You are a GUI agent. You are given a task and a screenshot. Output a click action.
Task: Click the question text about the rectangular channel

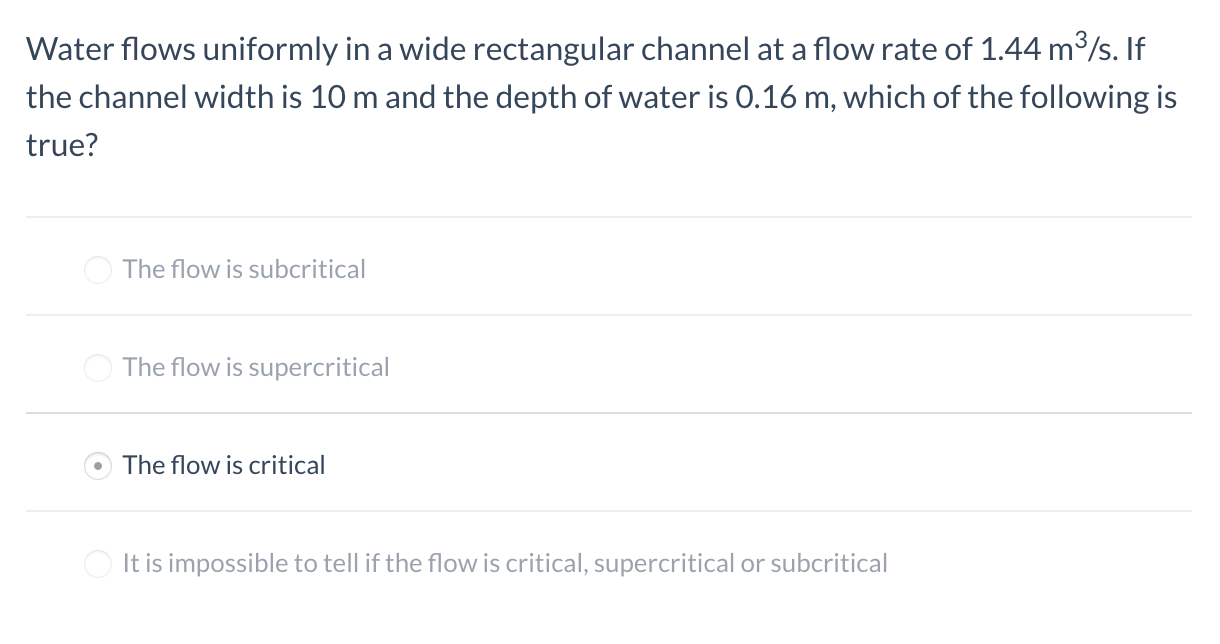(x=600, y=97)
